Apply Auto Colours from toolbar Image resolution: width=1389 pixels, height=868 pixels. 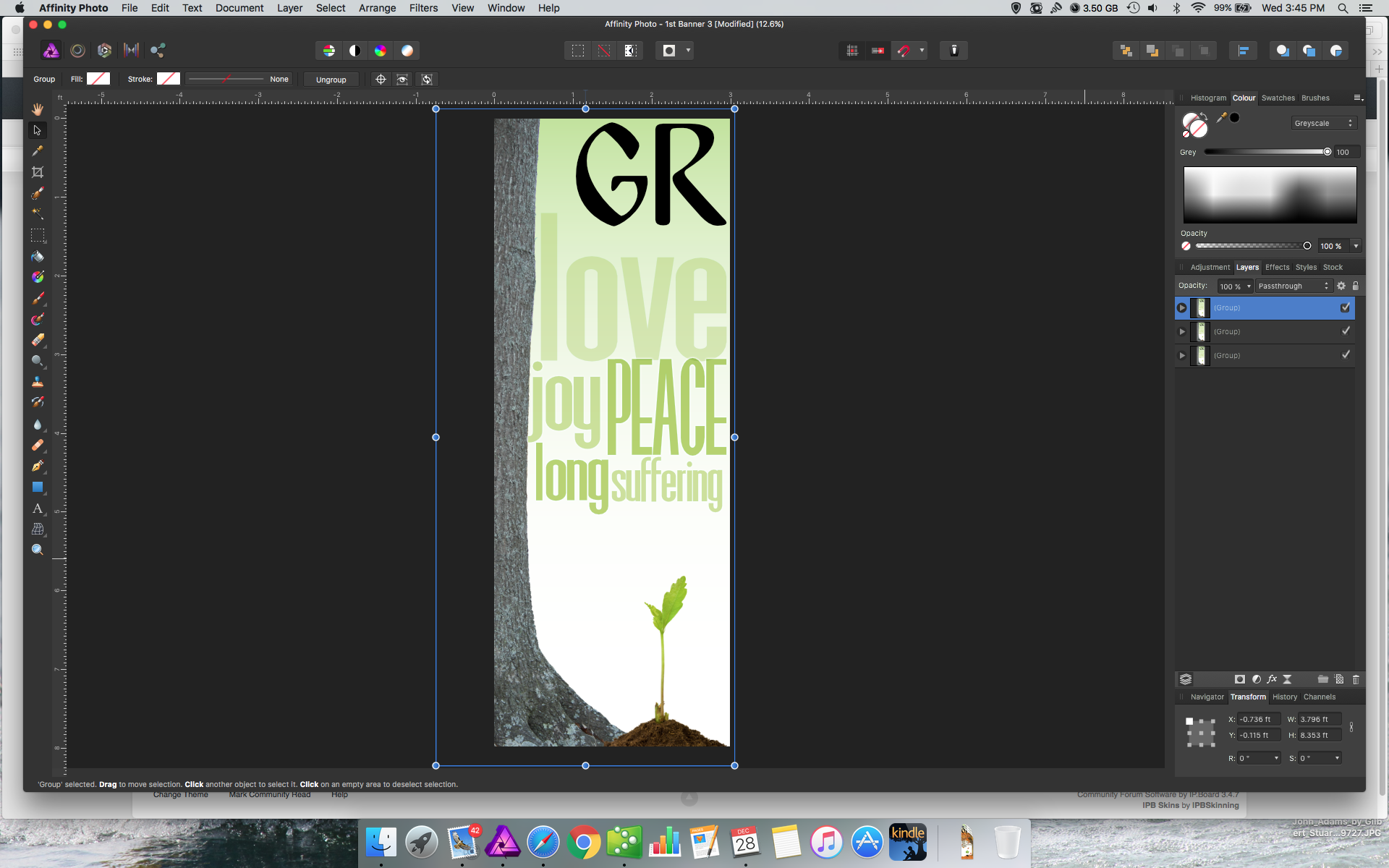[381, 51]
